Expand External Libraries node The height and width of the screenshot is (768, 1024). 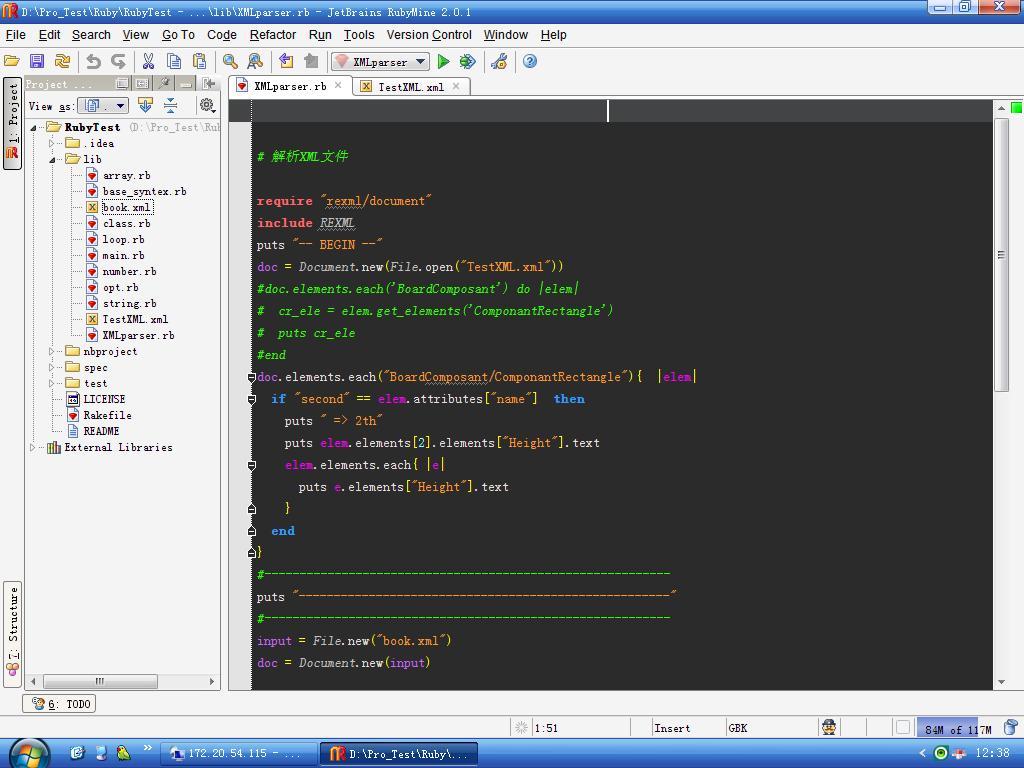click(x=33, y=447)
